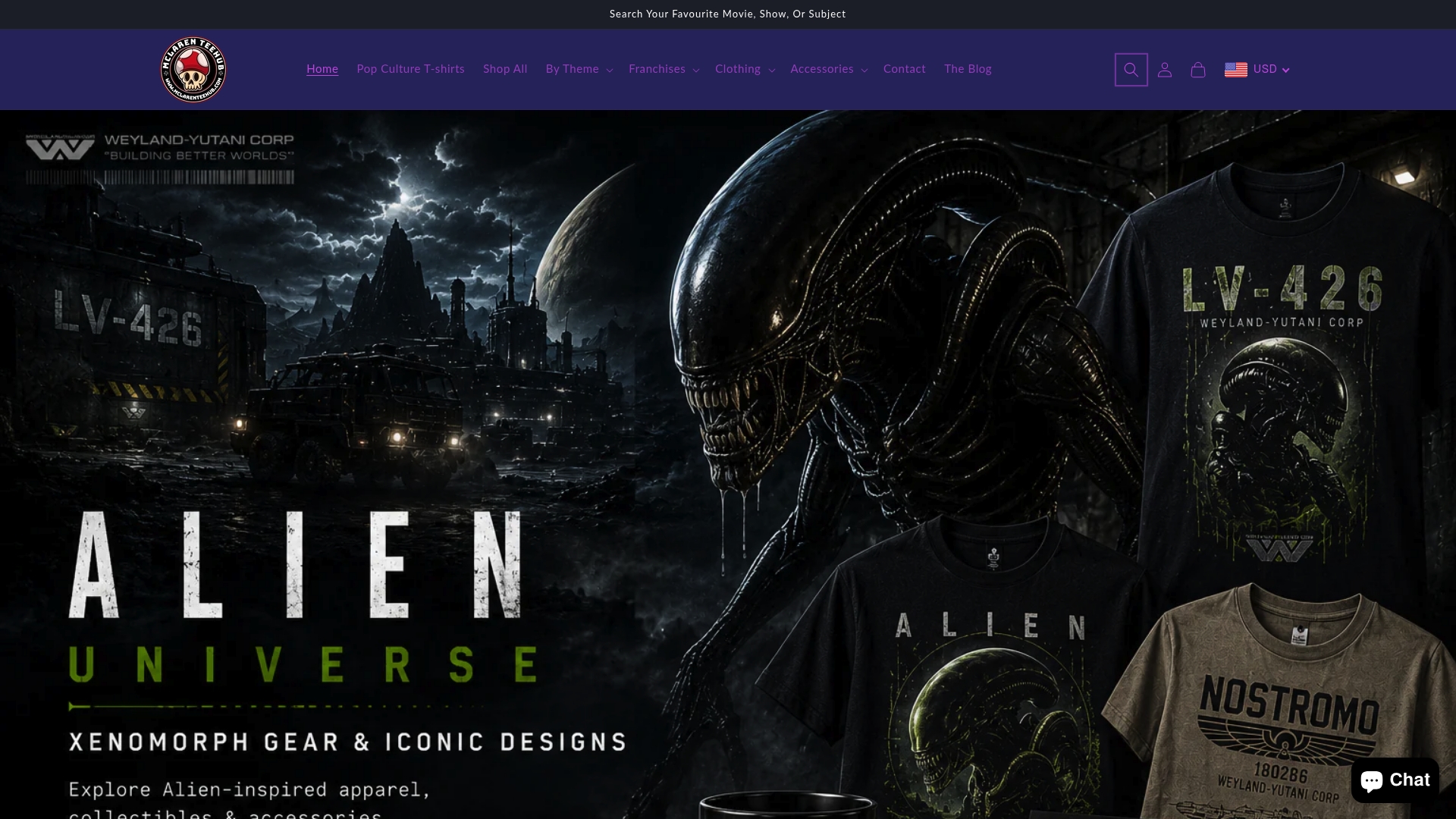Go to the Home page link

(x=322, y=69)
